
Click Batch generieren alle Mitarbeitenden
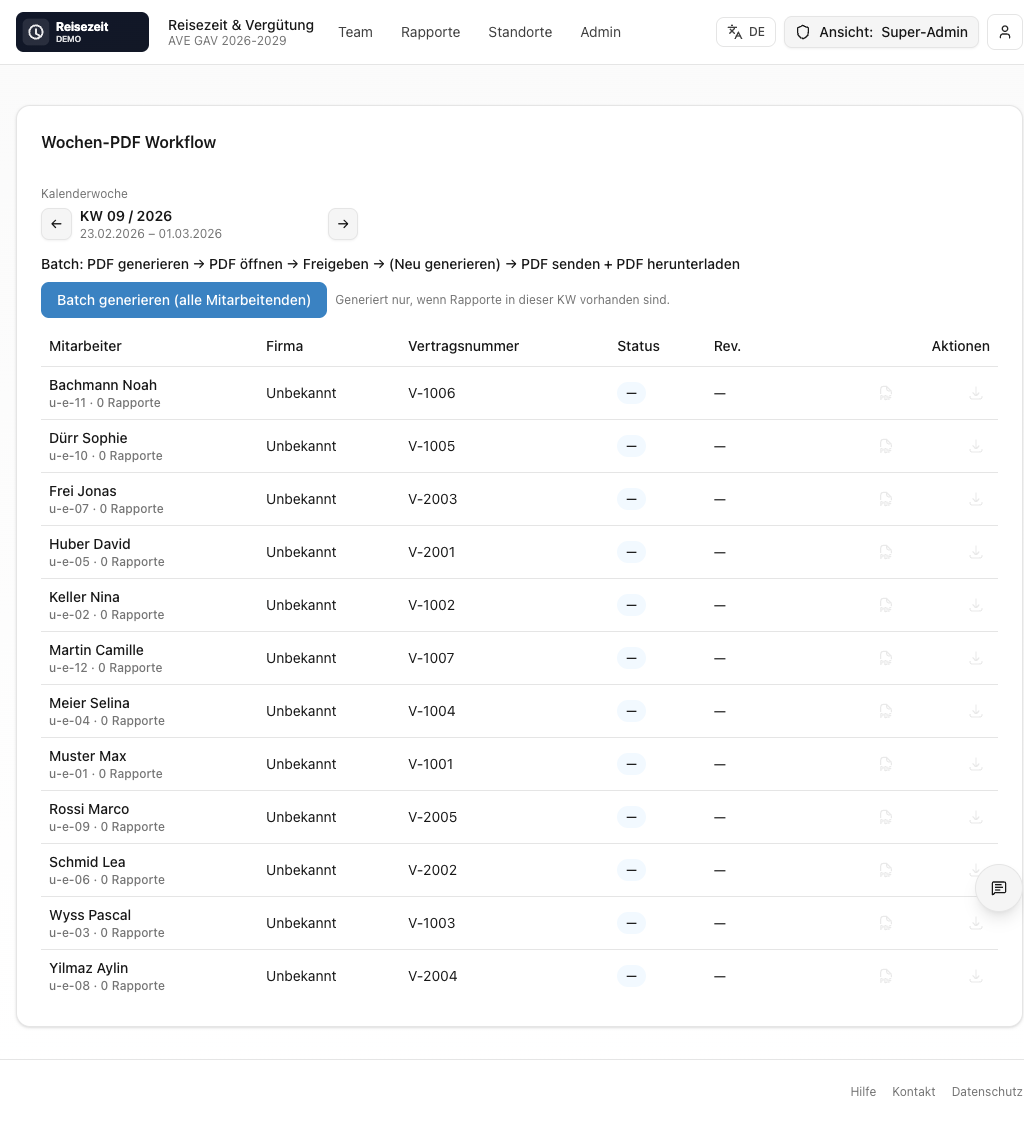184,299
